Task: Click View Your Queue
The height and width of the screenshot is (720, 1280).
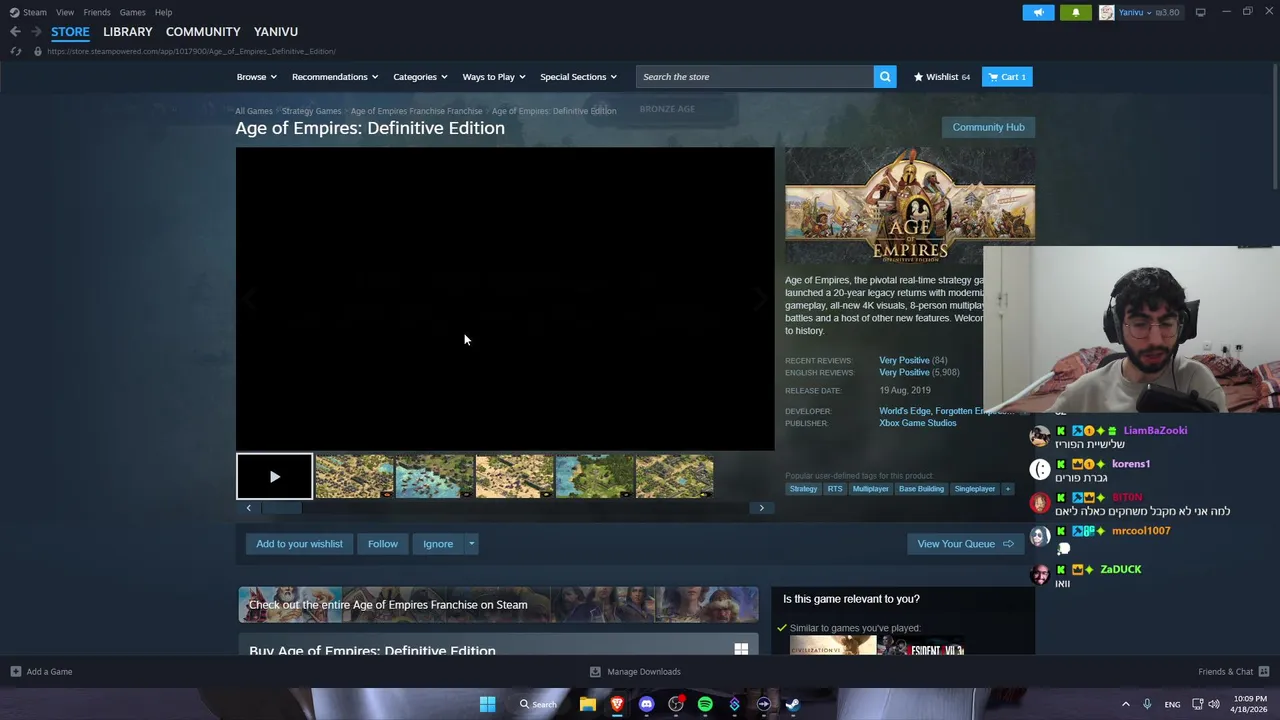Action: (x=965, y=544)
